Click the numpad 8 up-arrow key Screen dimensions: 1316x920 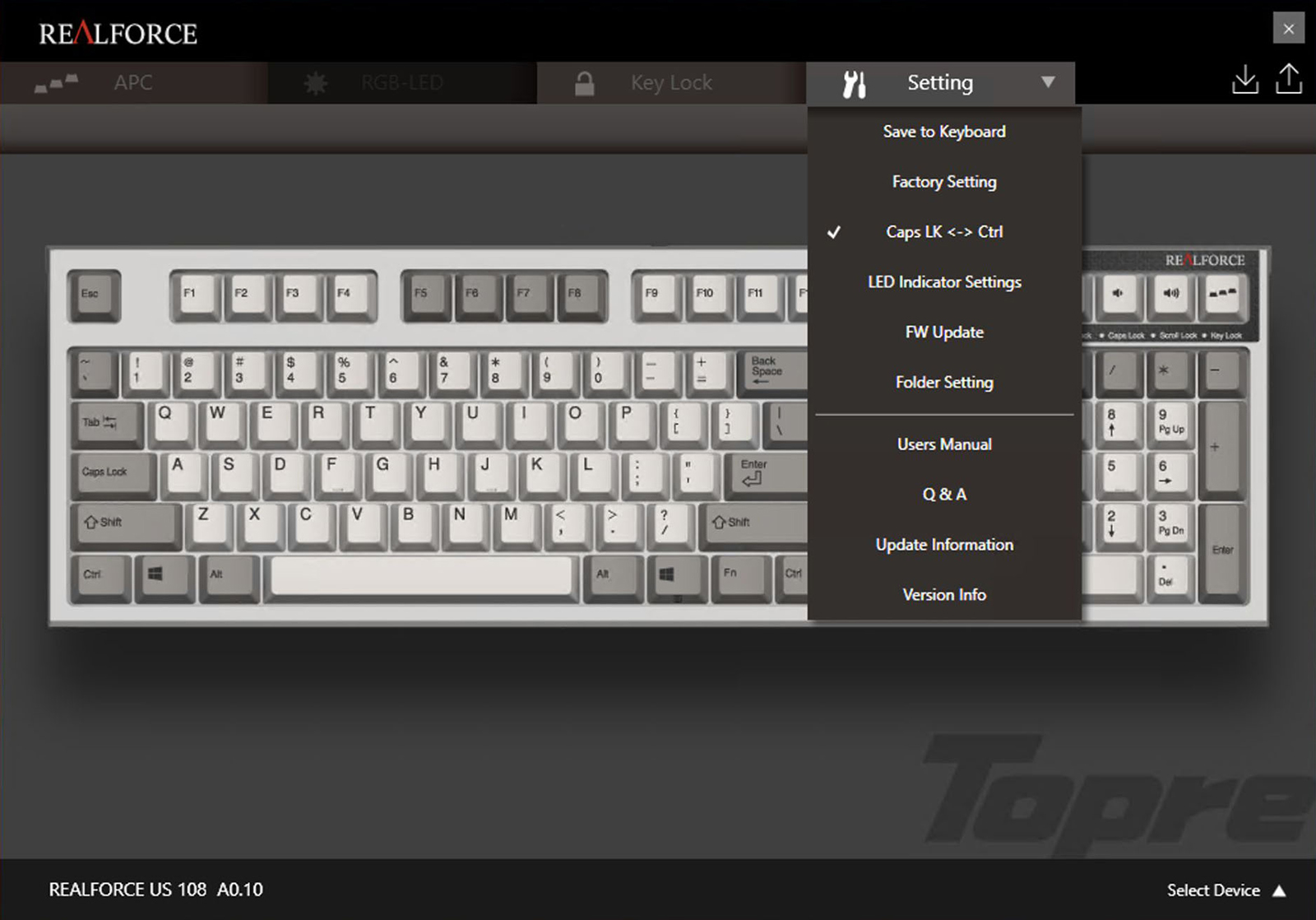tap(1119, 425)
